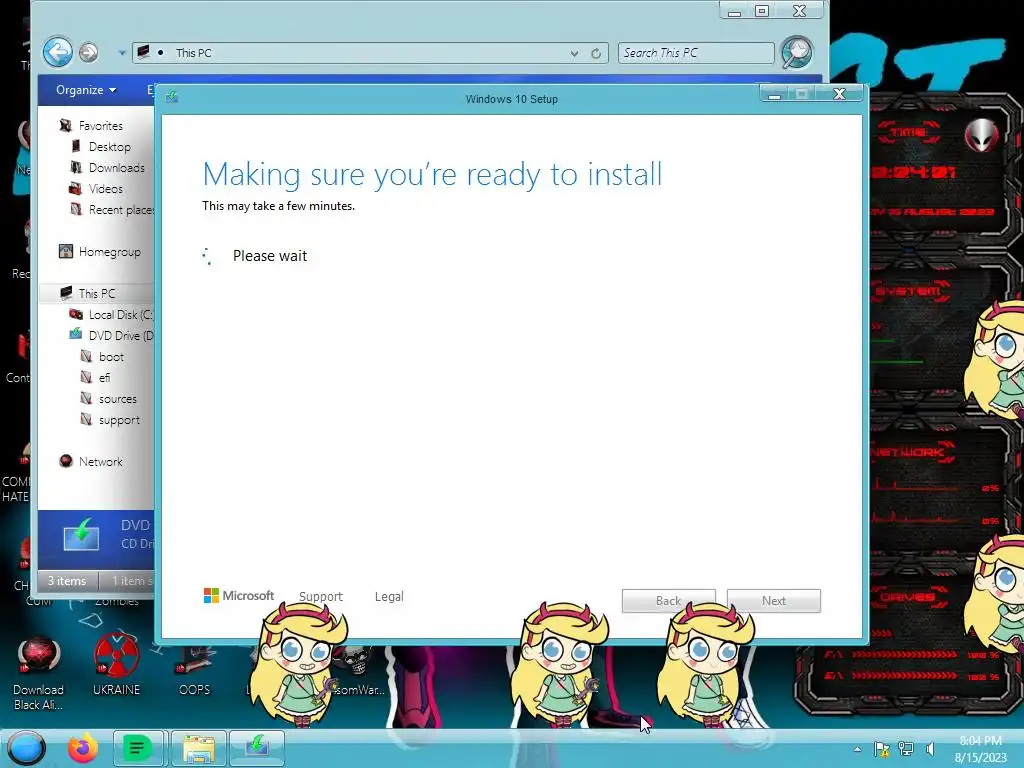Click the Next button in Setup
The height and width of the screenshot is (768, 1024).
774,601
